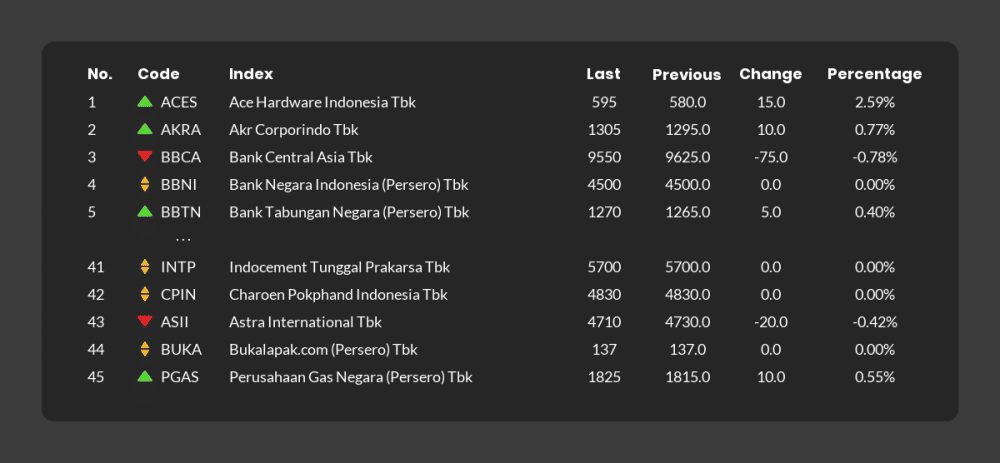Viewport: 1000px width, 463px height.
Task: Open Astra International Tbk entry
Action: (305, 322)
